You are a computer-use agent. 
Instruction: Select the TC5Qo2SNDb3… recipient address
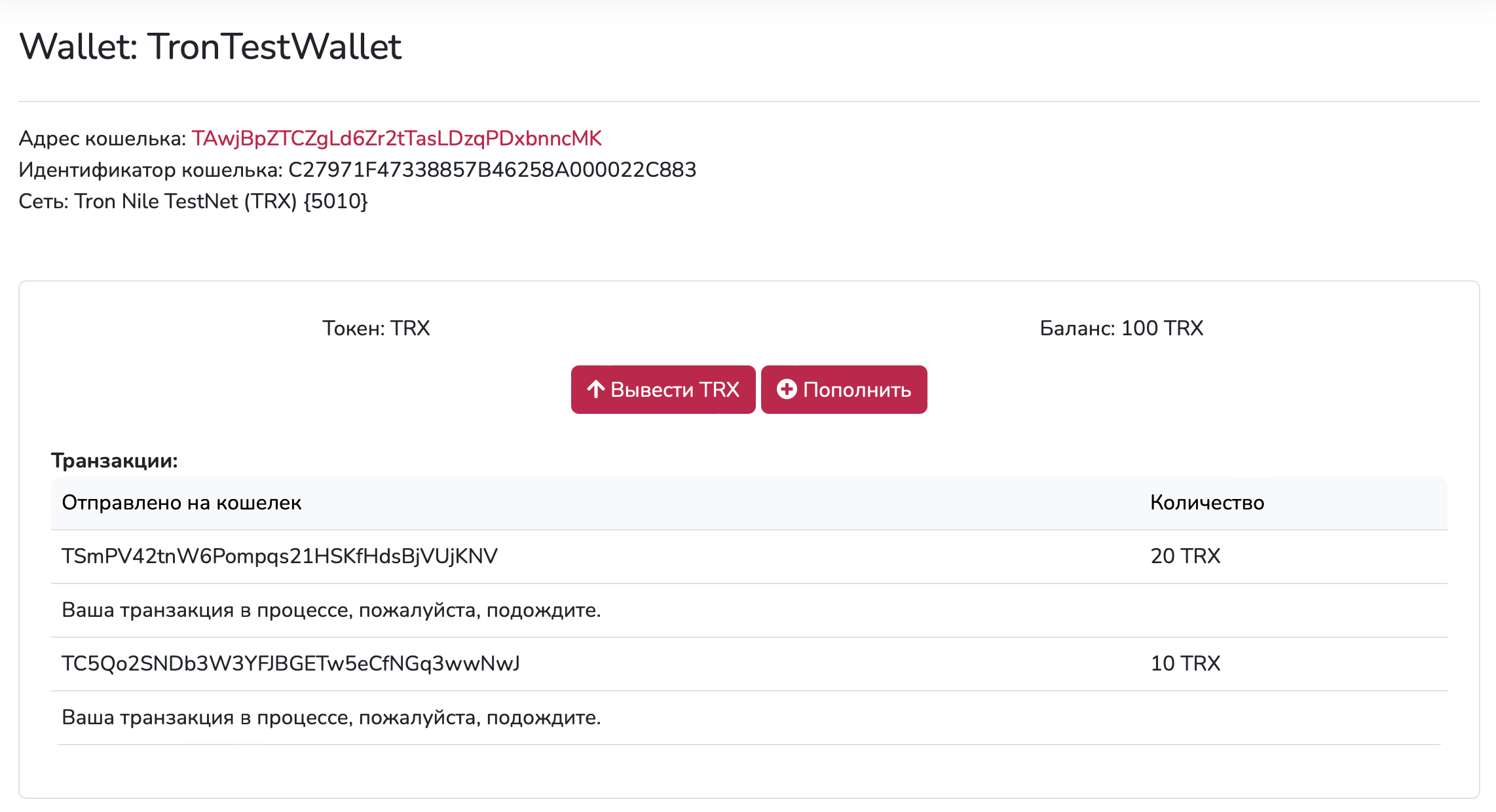click(x=291, y=664)
